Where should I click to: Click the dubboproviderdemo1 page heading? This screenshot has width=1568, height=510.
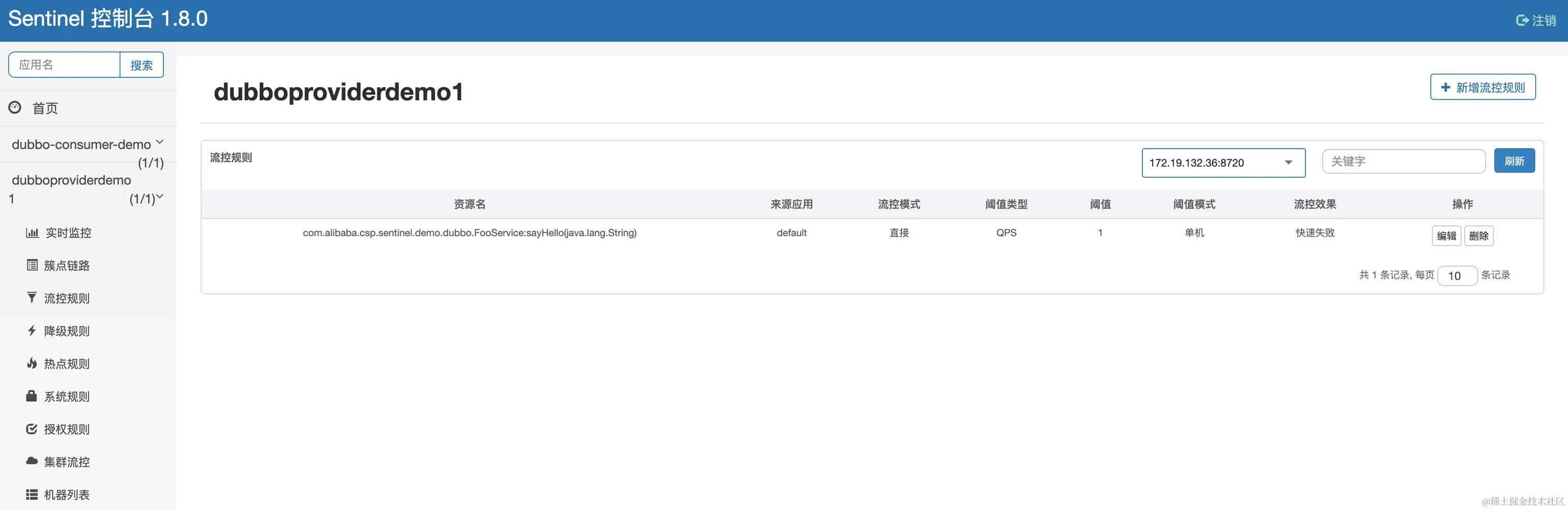(339, 92)
